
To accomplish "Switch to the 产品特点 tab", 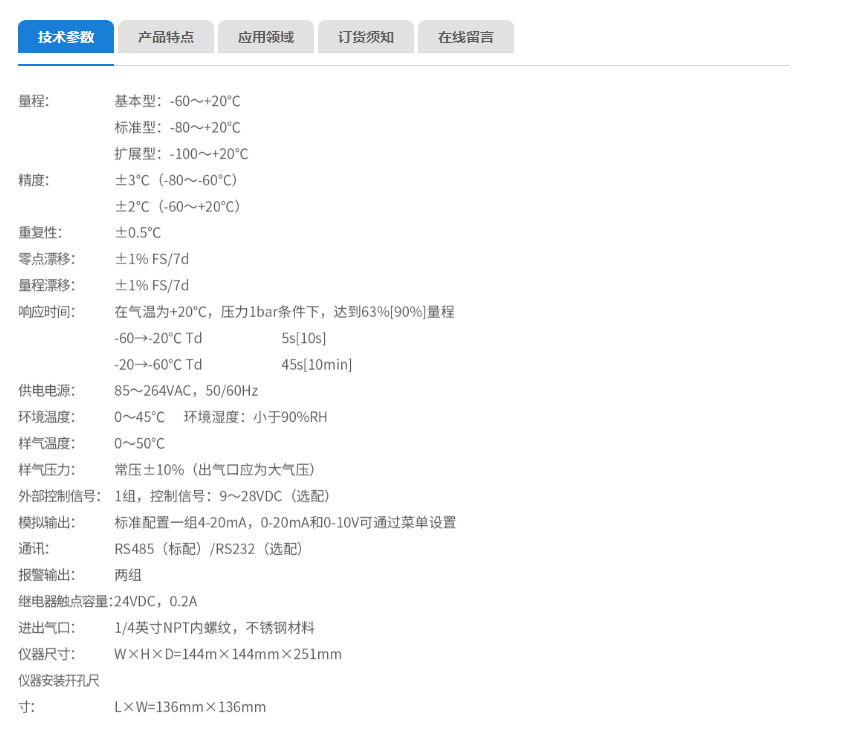I will click(165, 36).
